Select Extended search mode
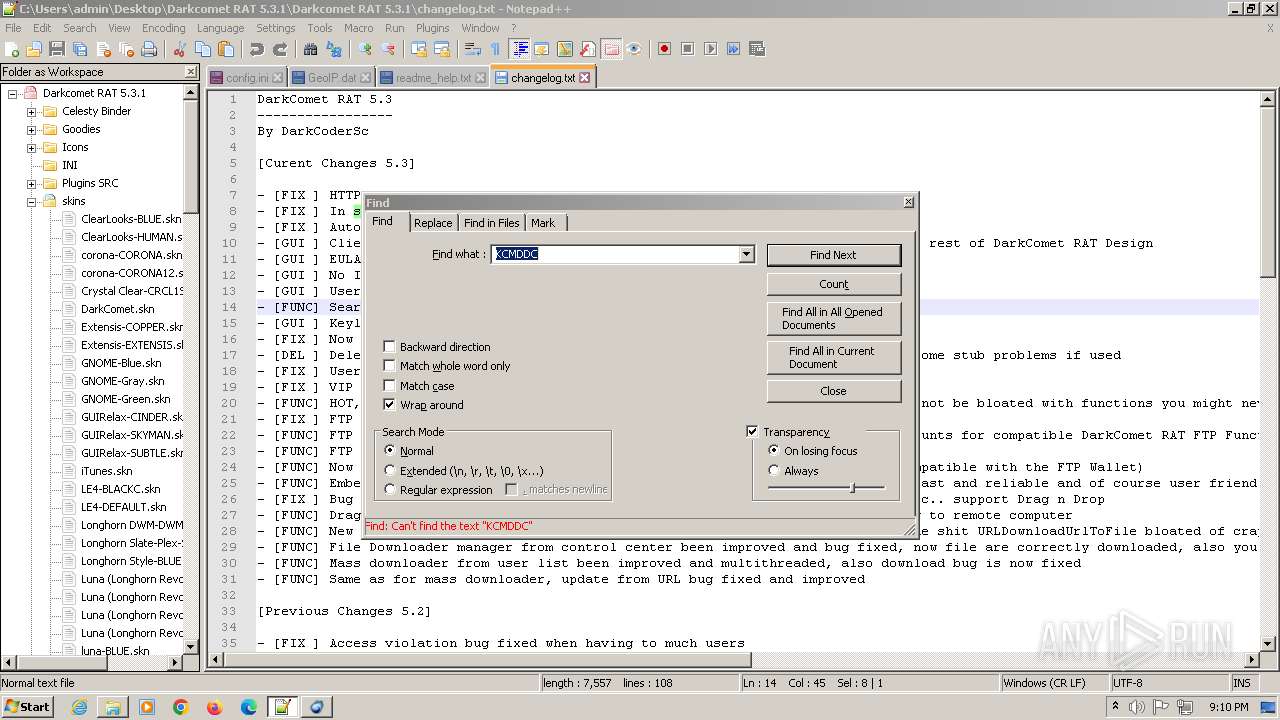Image resolution: width=1280 pixels, height=720 pixels. pyautogui.click(x=390, y=471)
